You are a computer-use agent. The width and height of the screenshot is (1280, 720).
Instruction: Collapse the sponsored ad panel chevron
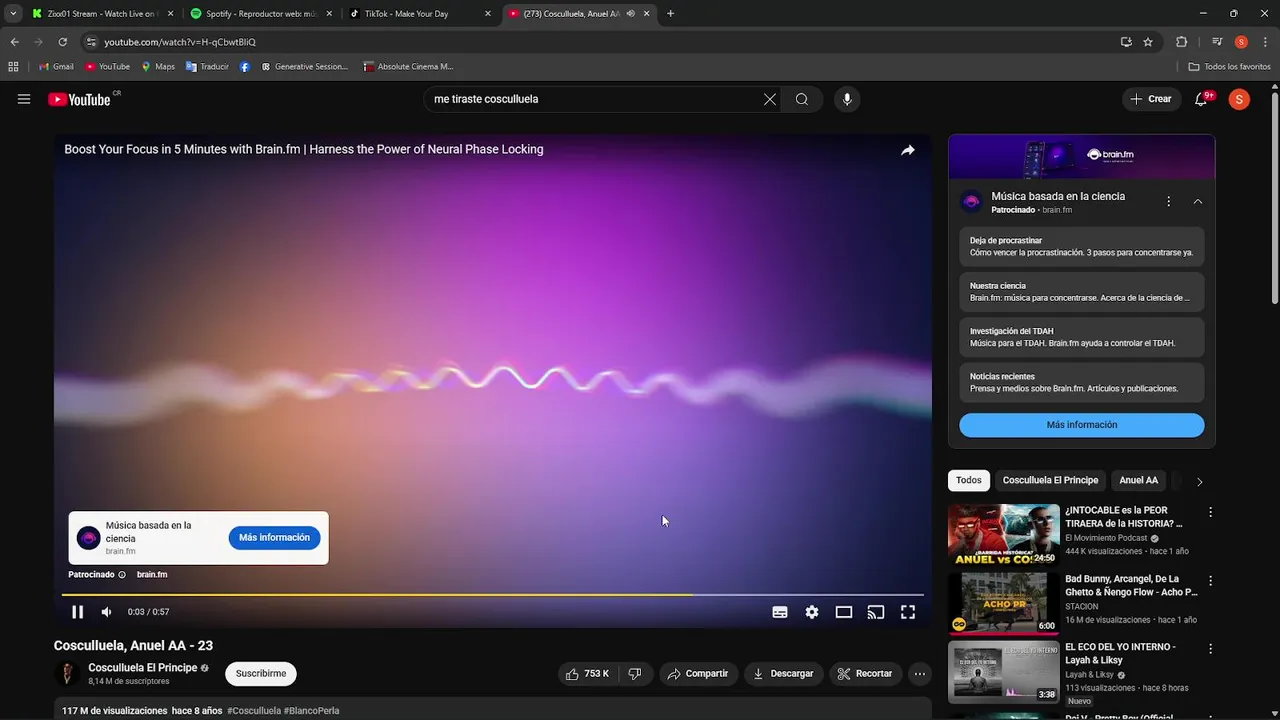(x=1198, y=202)
